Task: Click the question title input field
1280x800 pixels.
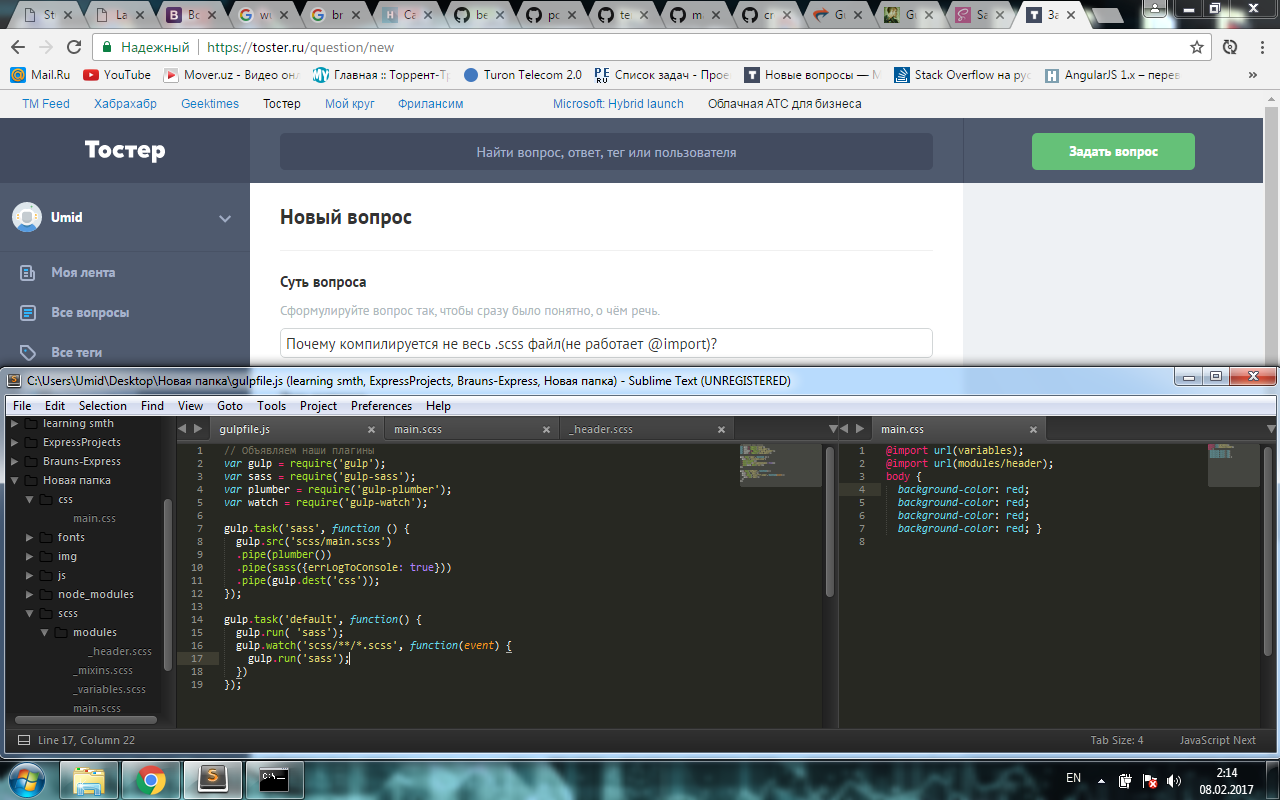Action: point(606,343)
